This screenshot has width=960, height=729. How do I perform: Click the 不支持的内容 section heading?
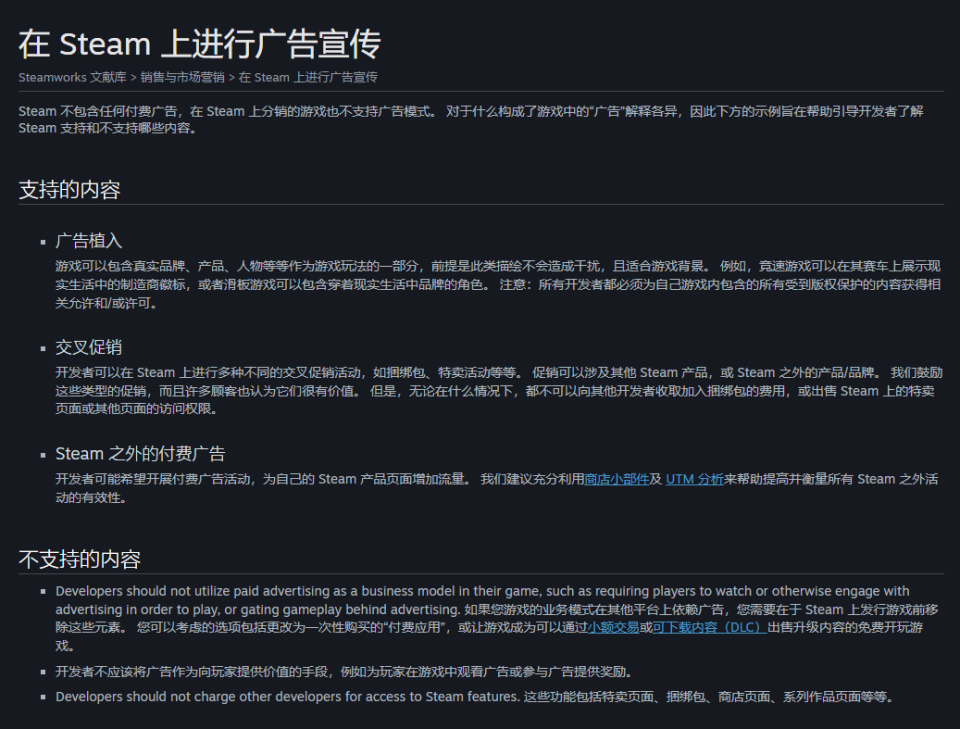tap(80, 559)
